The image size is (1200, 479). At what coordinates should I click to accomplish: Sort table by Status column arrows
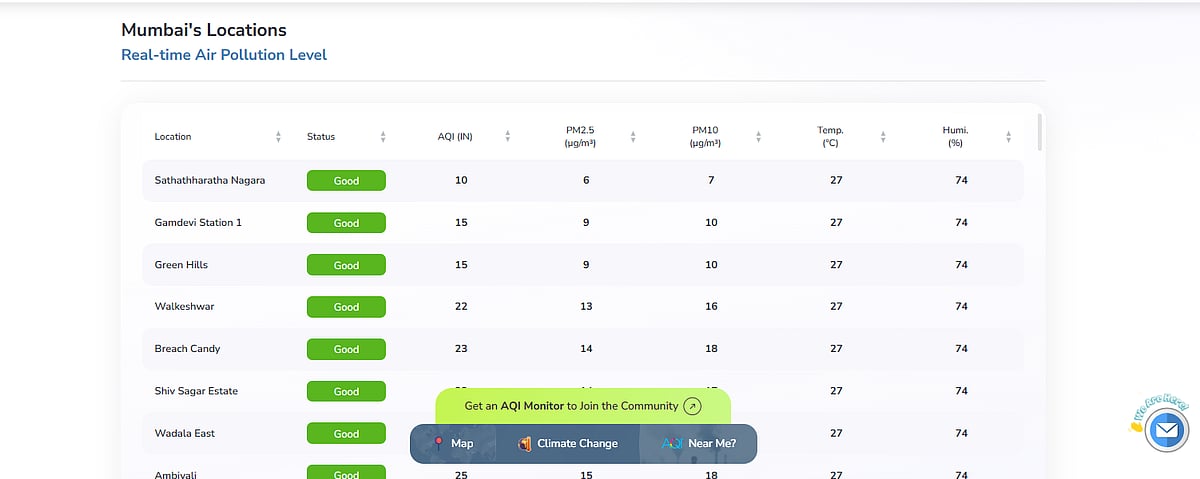pos(383,137)
